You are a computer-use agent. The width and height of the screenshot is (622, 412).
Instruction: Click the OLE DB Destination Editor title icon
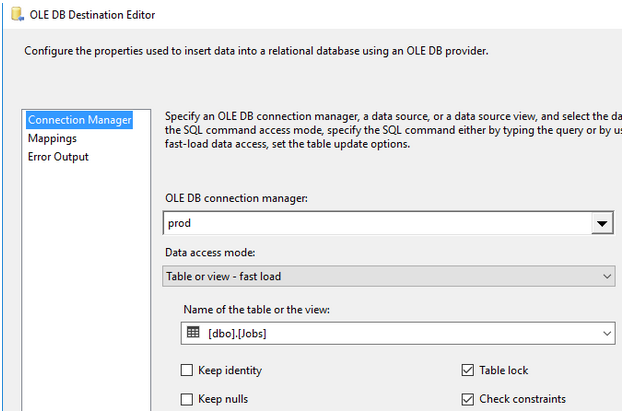[16, 17]
